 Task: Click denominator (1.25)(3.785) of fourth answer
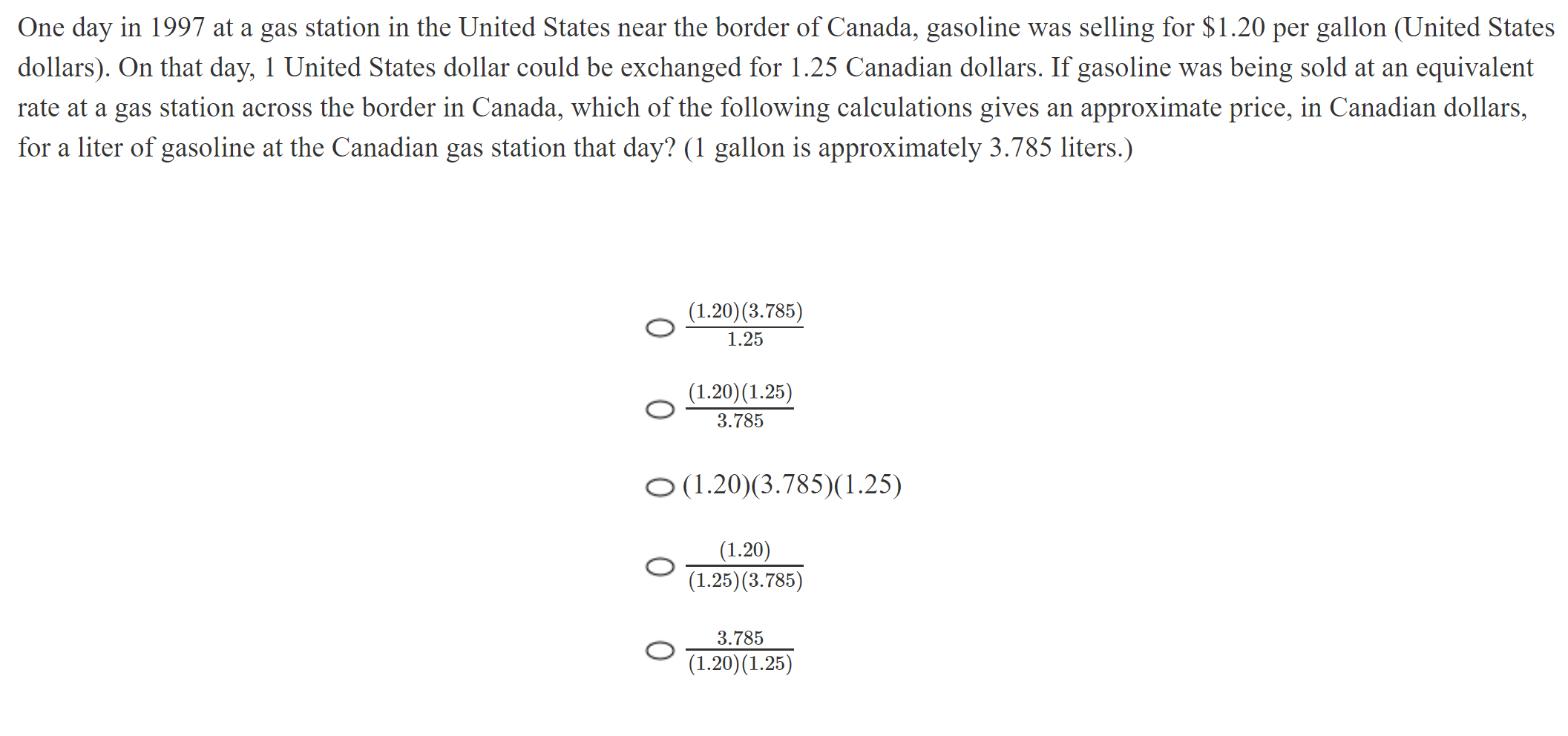[x=745, y=580]
